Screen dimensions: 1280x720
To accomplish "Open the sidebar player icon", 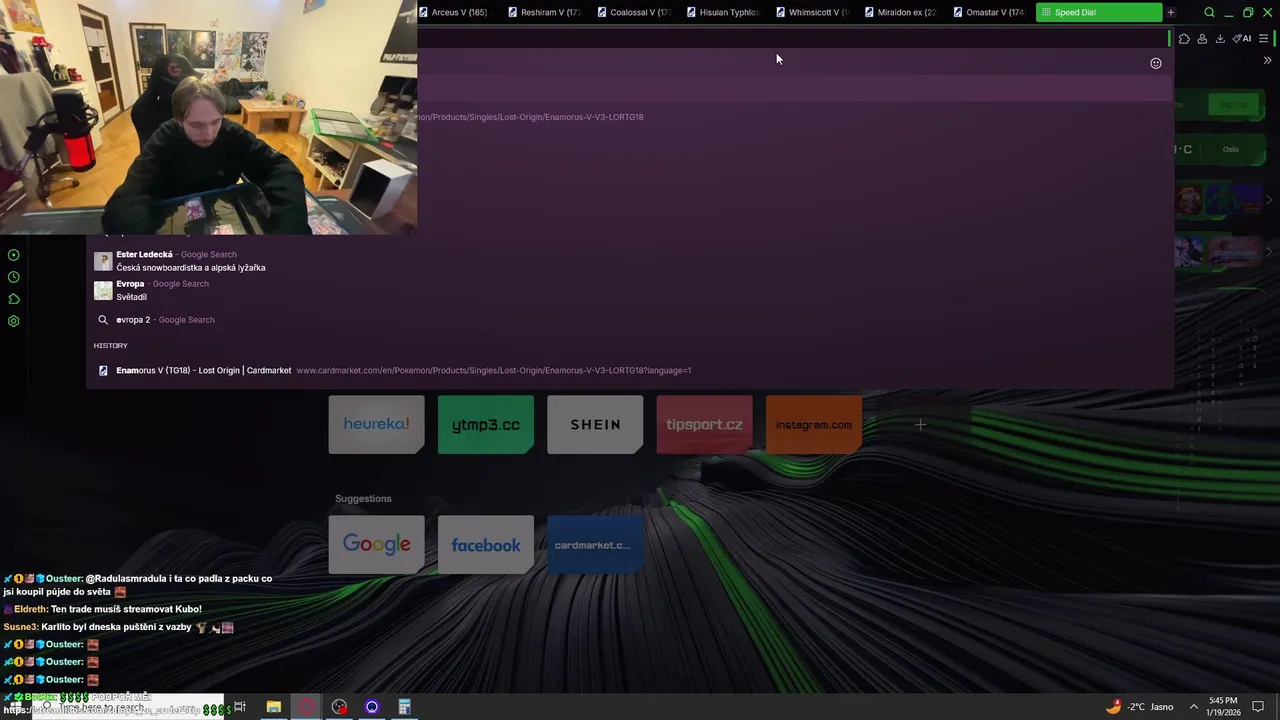I will coord(14,255).
